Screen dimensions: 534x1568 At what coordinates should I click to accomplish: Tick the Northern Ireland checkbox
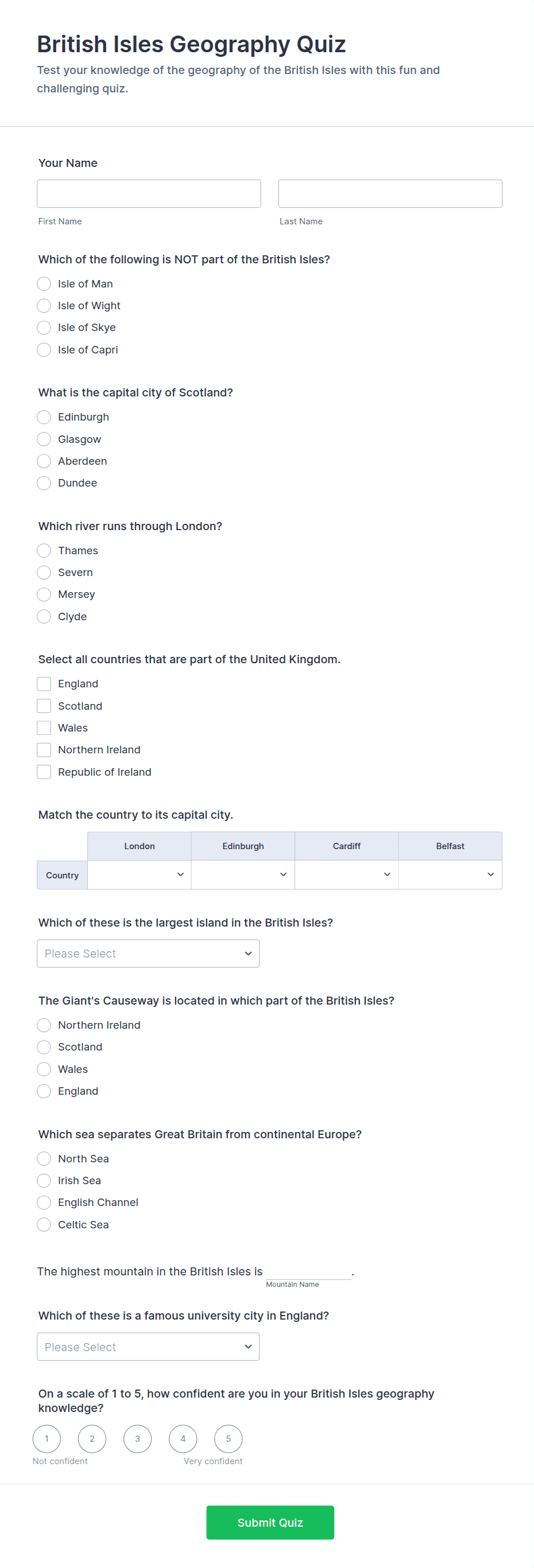tap(44, 750)
